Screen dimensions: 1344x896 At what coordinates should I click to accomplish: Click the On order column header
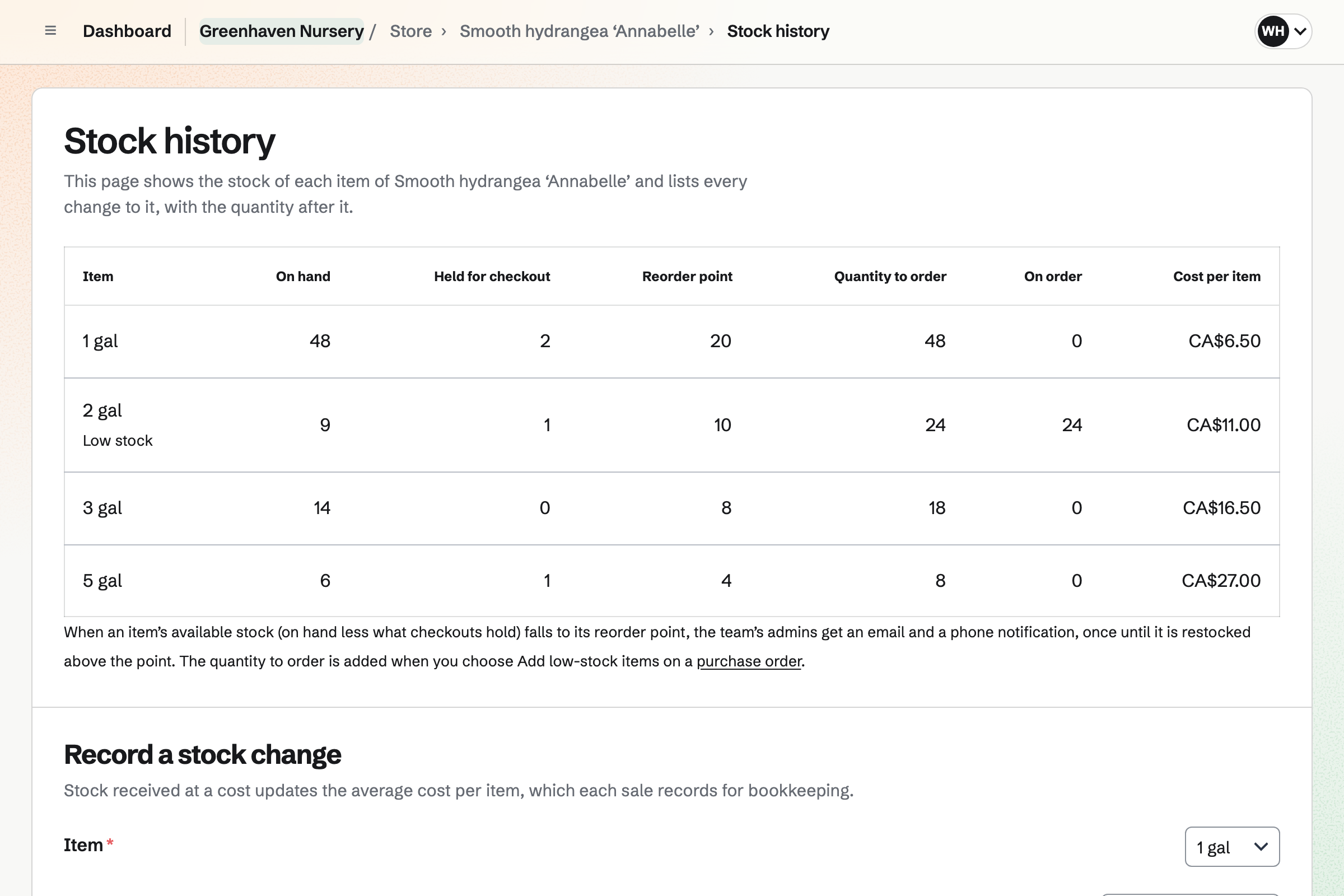point(1053,277)
